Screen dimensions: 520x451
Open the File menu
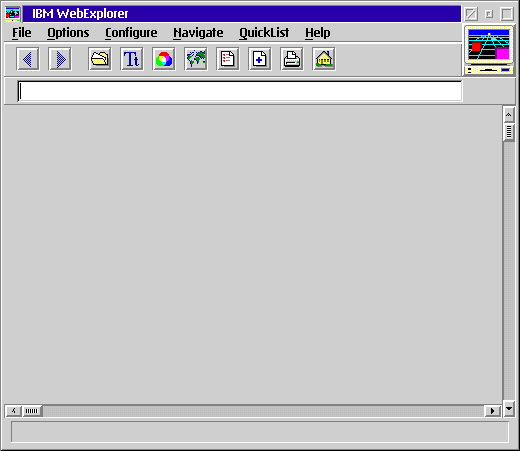coord(22,33)
